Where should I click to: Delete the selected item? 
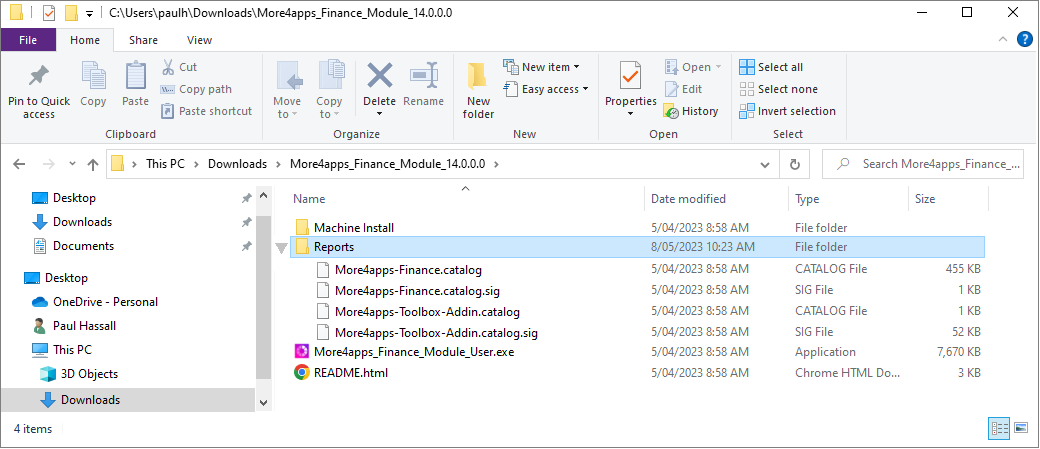(x=379, y=91)
